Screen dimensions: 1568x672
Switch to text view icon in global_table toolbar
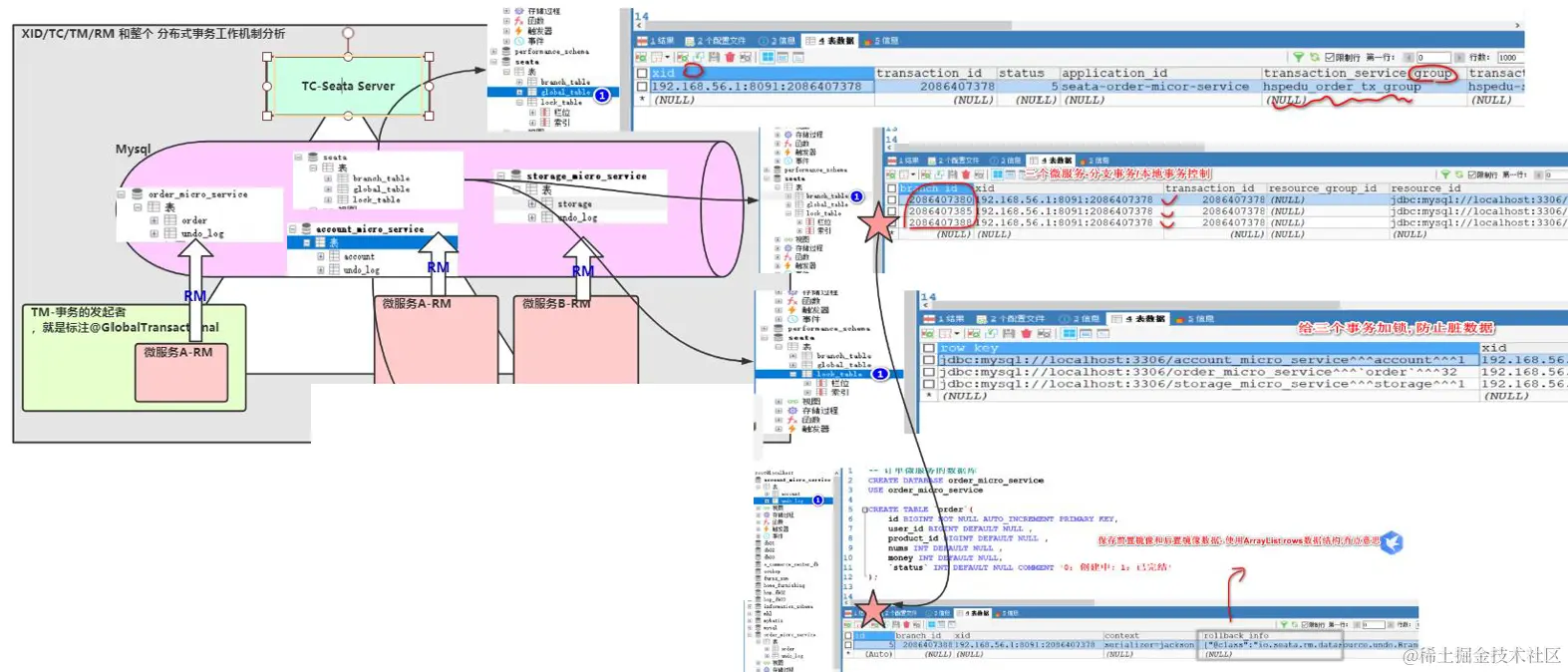click(798, 57)
